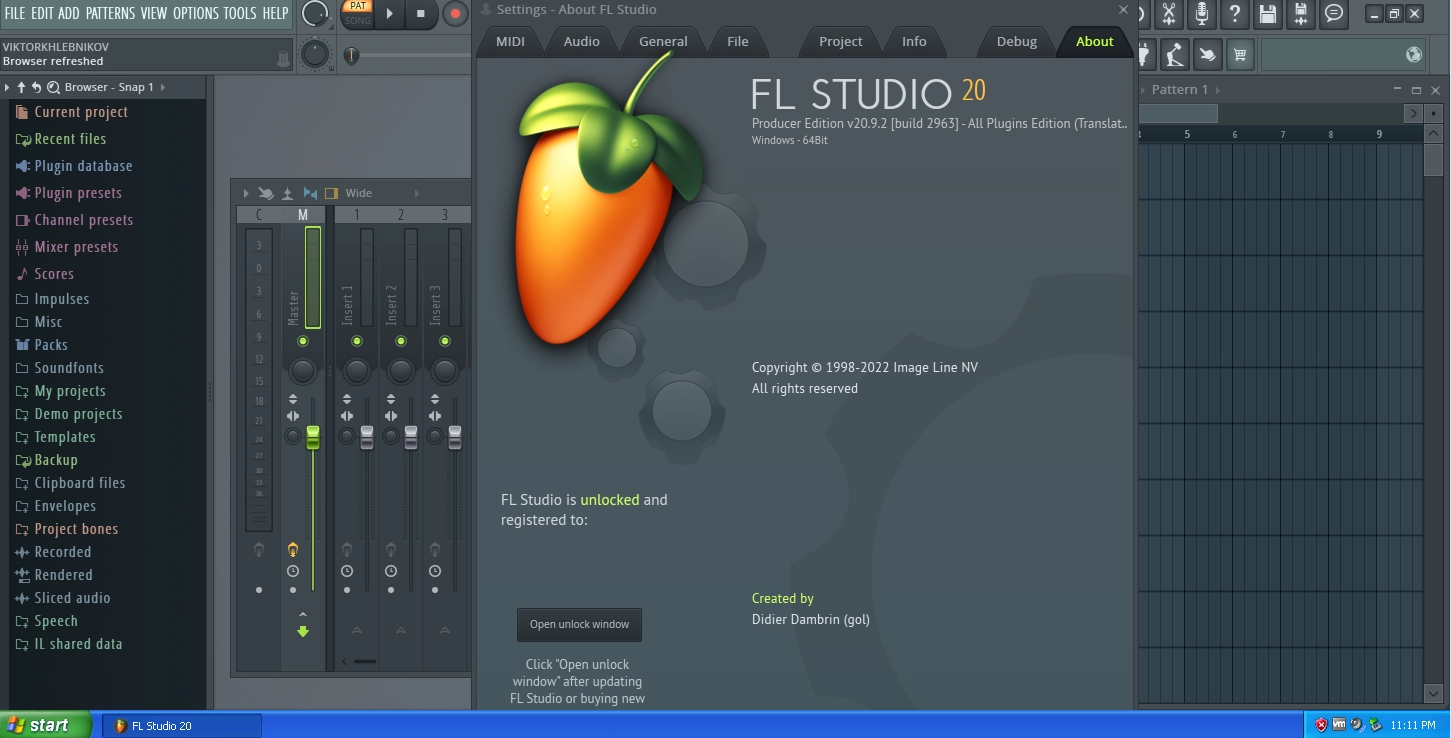Click the mixer view waveforms icon

310,193
